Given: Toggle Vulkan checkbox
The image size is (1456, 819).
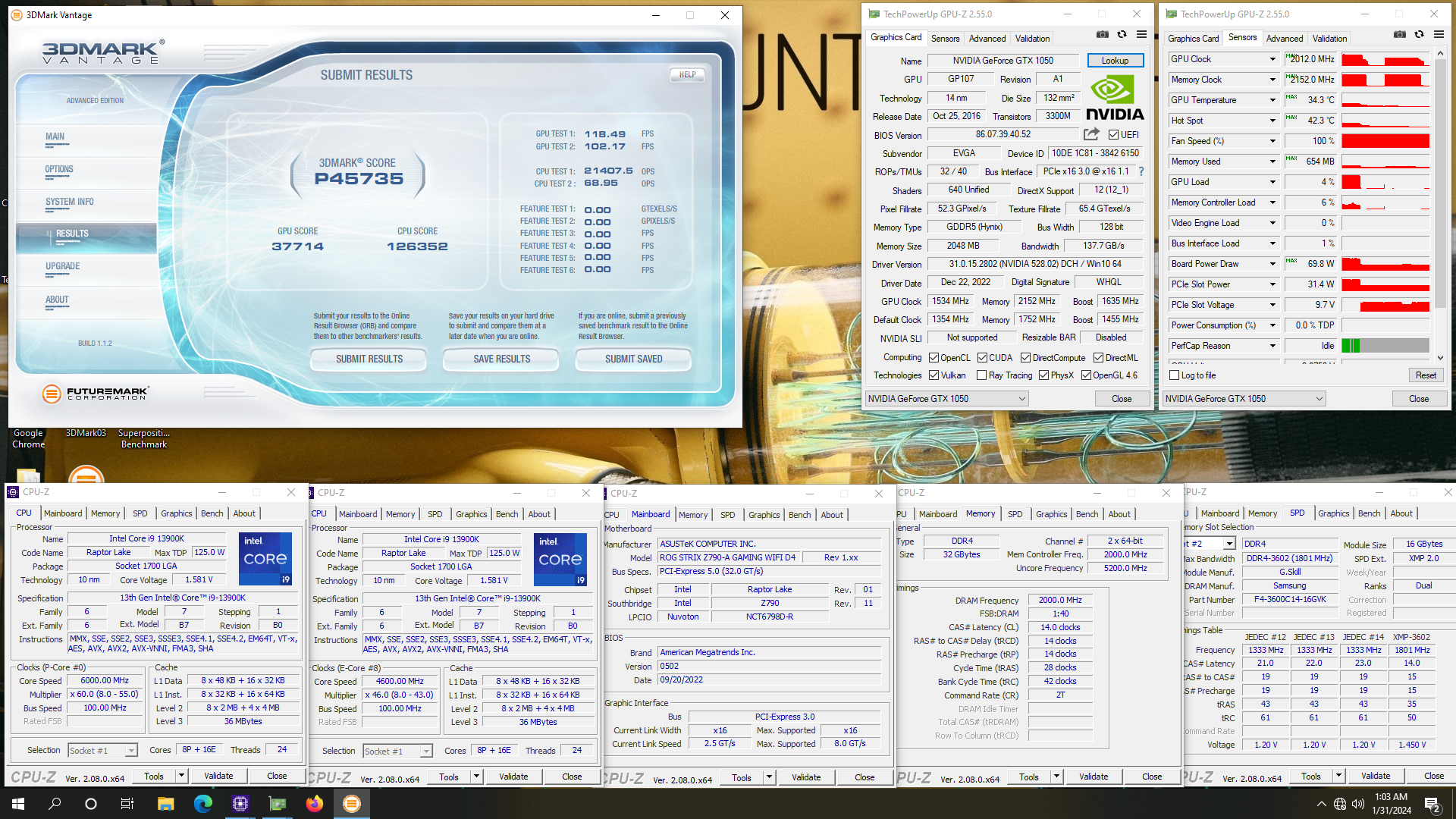Looking at the screenshot, I should [x=934, y=375].
